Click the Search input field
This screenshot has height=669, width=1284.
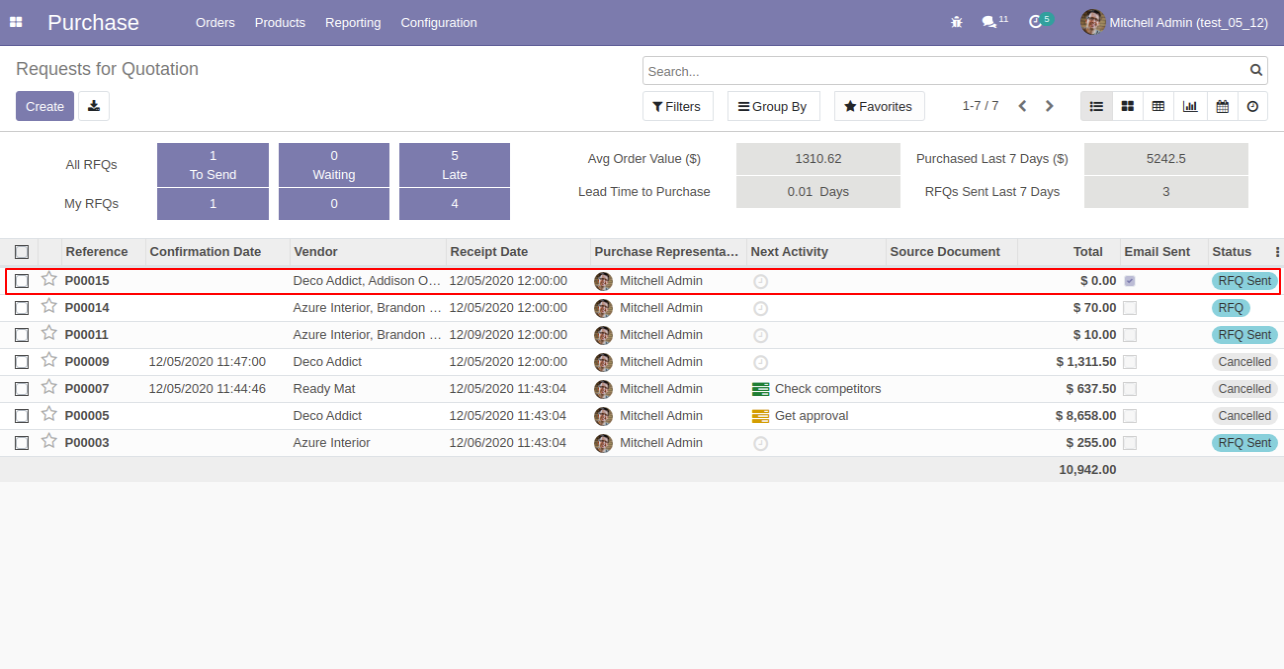coord(945,71)
